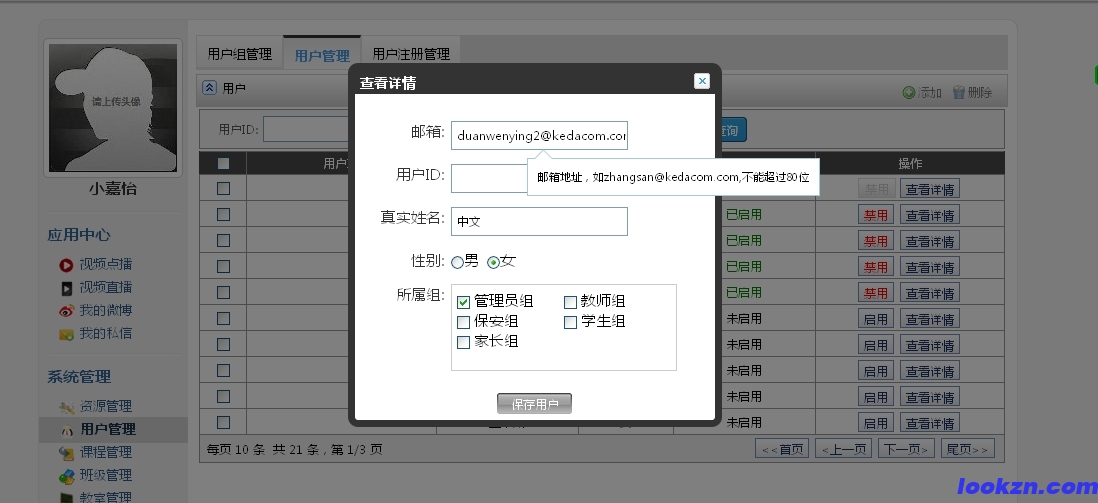The height and width of the screenshot is (503, 1098).
Task: Check the 教师组 group checkbox
Action: (570, 302)
